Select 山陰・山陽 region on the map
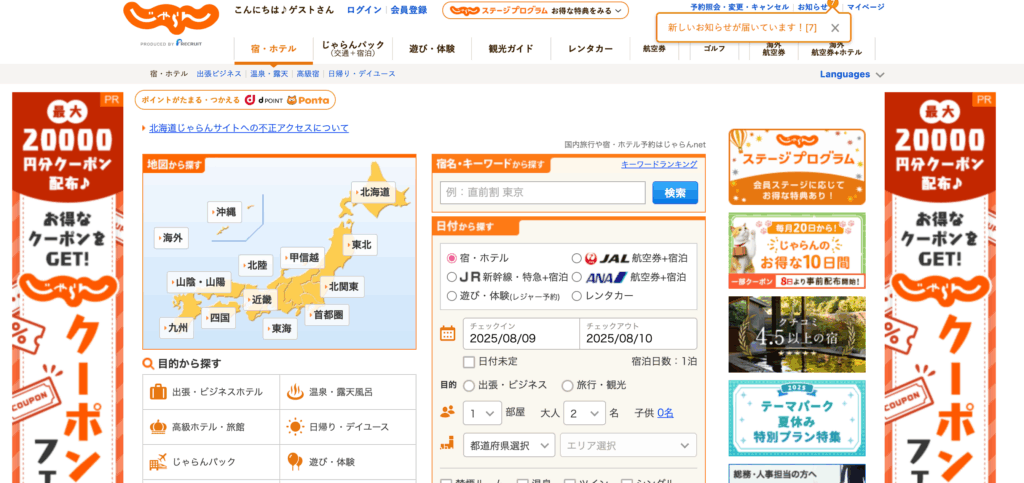 click(x=200, y=282)
